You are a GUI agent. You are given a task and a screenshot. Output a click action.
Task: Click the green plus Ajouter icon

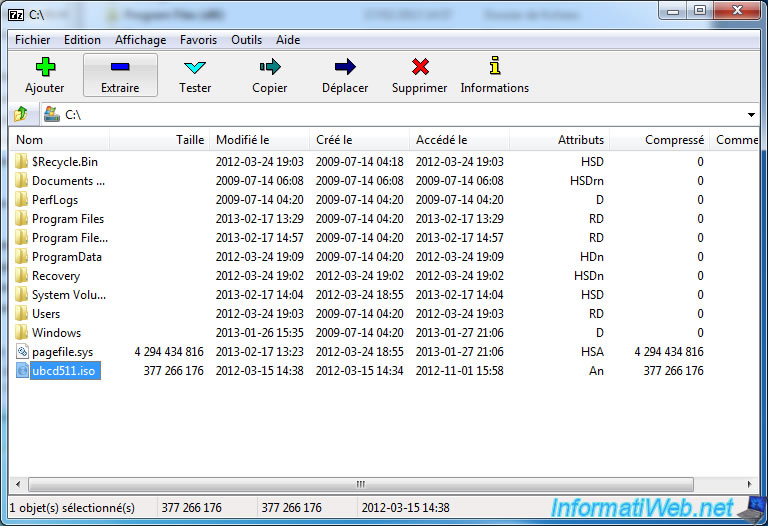coord(44,68)
